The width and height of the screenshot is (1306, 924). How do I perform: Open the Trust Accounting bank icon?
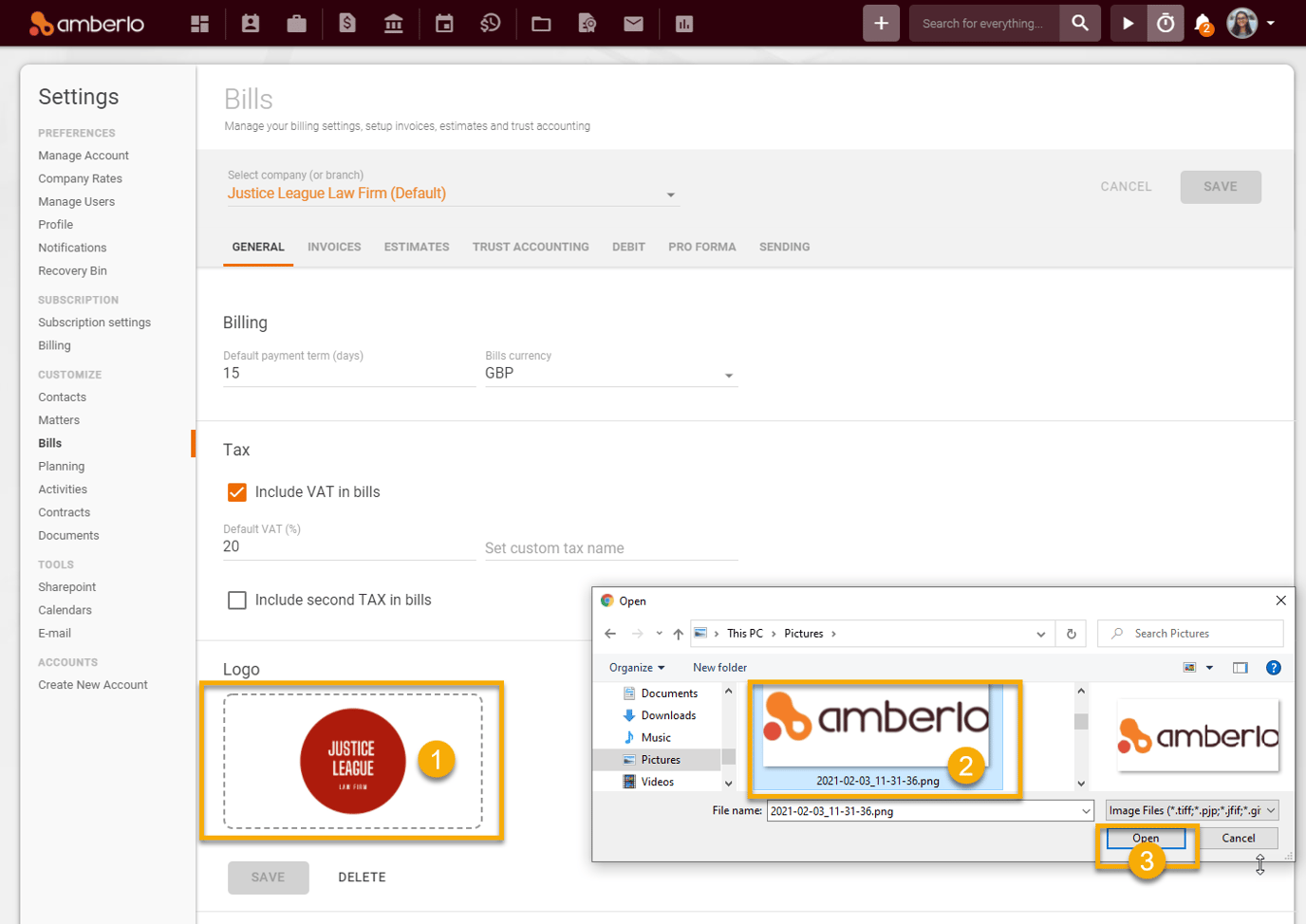pyautogui.click(x=393, y=23)
